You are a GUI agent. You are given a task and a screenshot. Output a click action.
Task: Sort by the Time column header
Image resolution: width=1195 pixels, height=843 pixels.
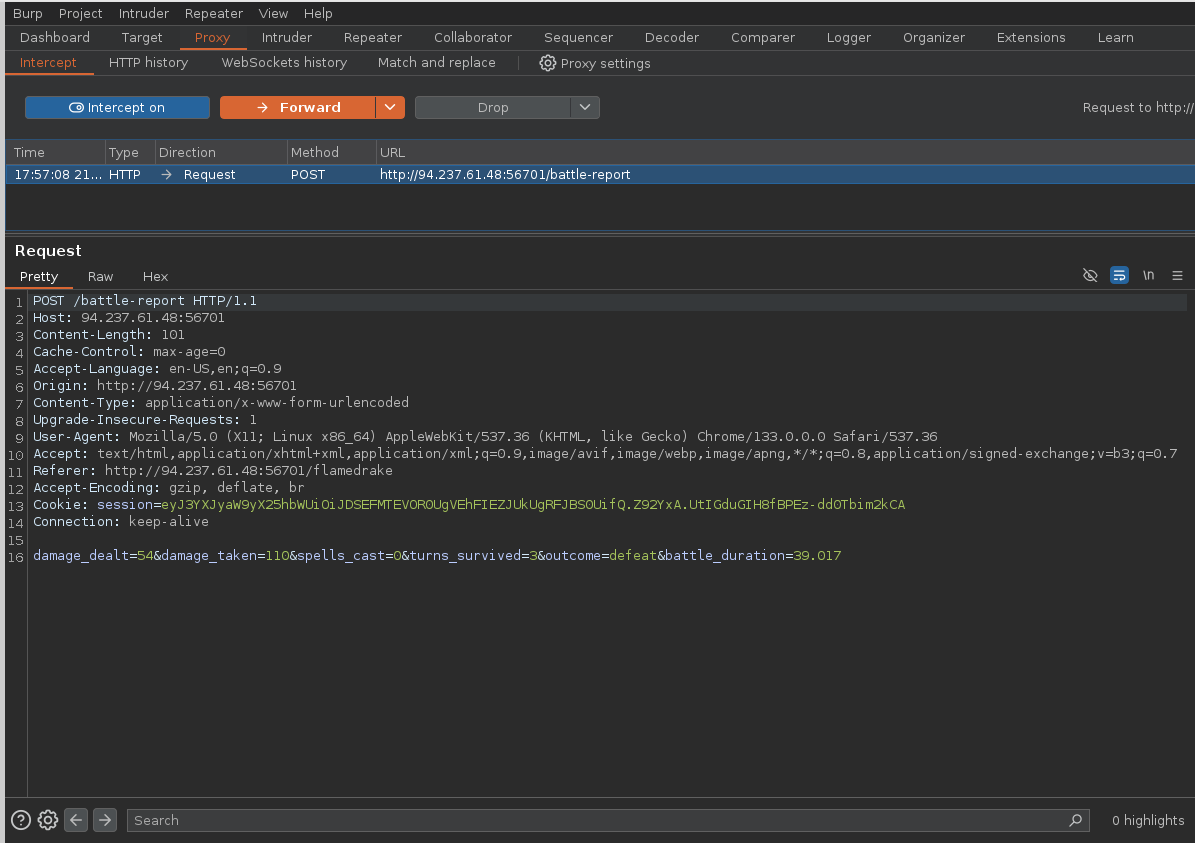55,152
